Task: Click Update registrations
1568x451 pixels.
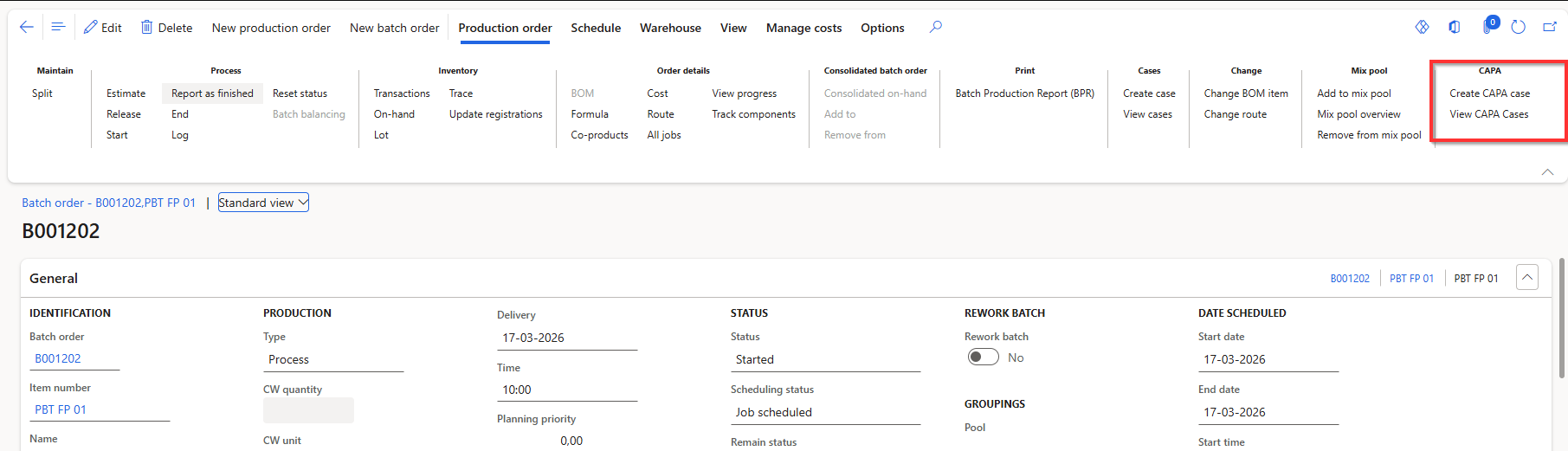Action: 495,114
